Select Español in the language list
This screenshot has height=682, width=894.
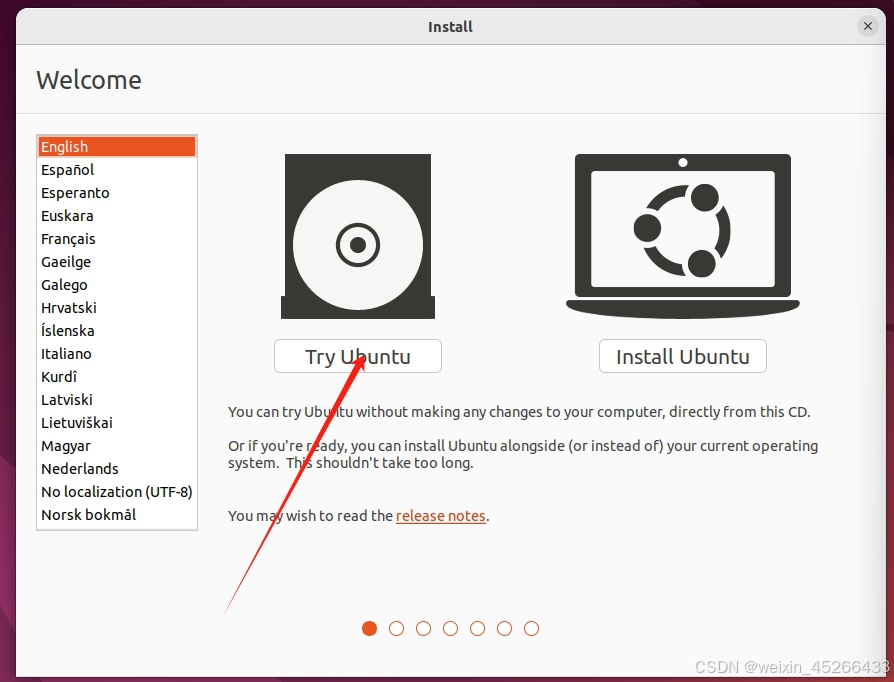pos(117,170)
